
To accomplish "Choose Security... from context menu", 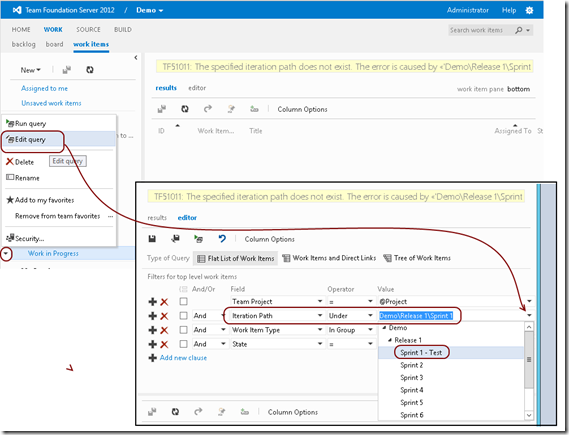I will 25,238.
